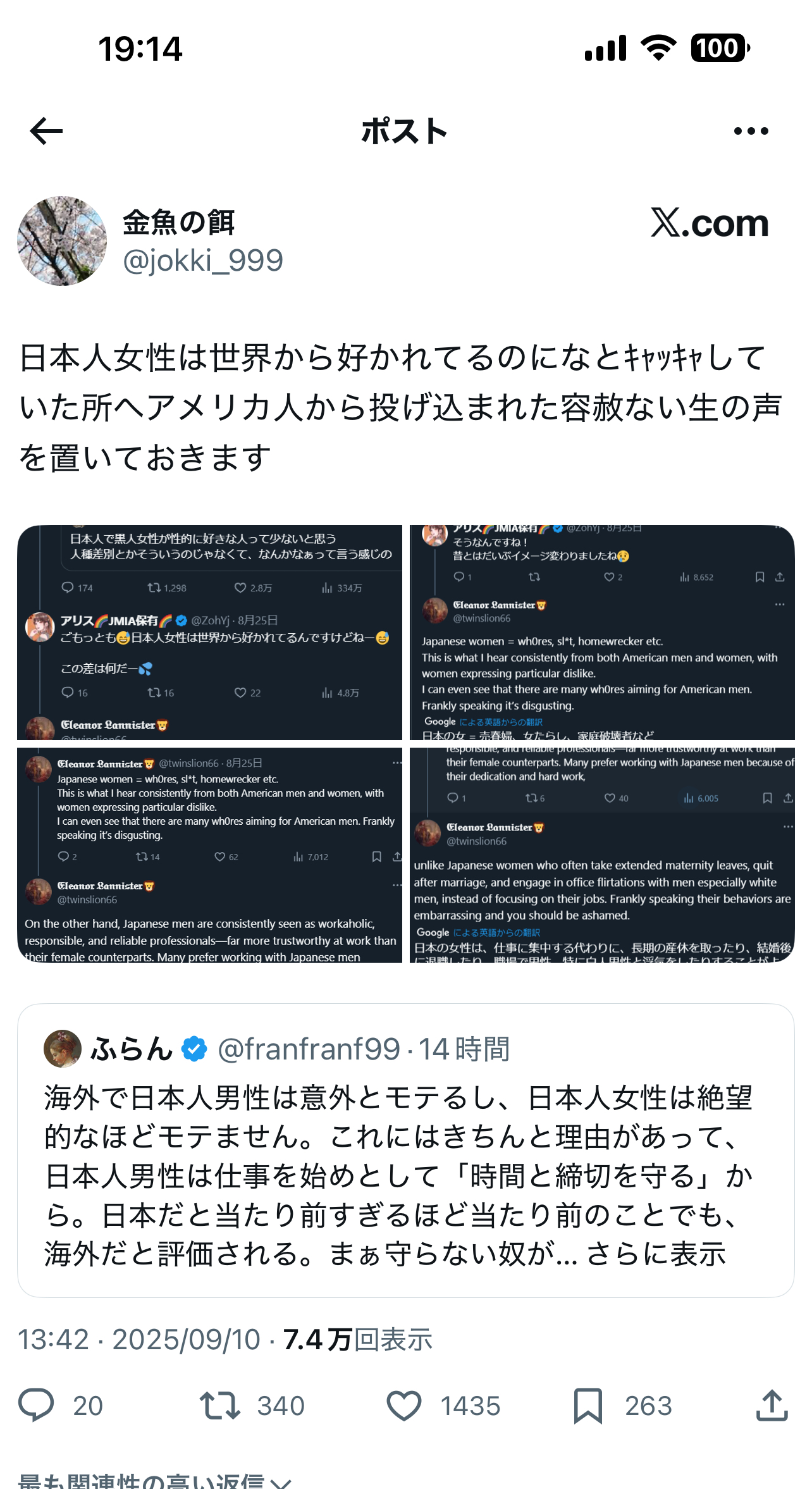812x1489 pixels.
Task: View the bottom-right screenshot image
Action: (x=602, y=855)
